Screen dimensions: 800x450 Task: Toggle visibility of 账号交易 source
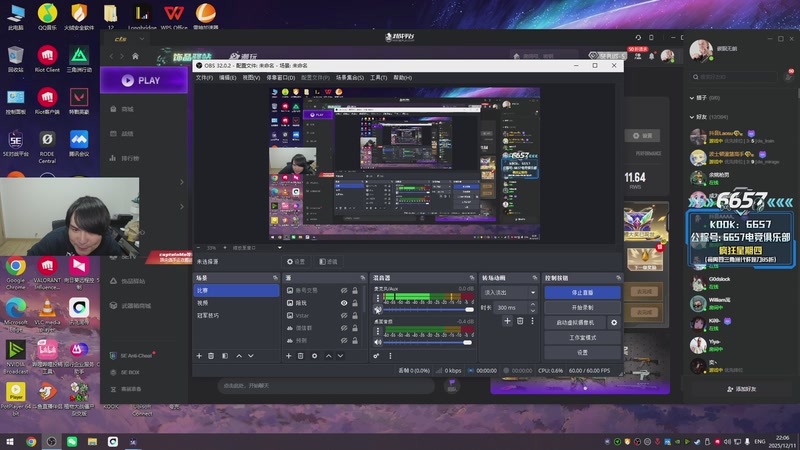pyautogui.click(x=344, y=290)
